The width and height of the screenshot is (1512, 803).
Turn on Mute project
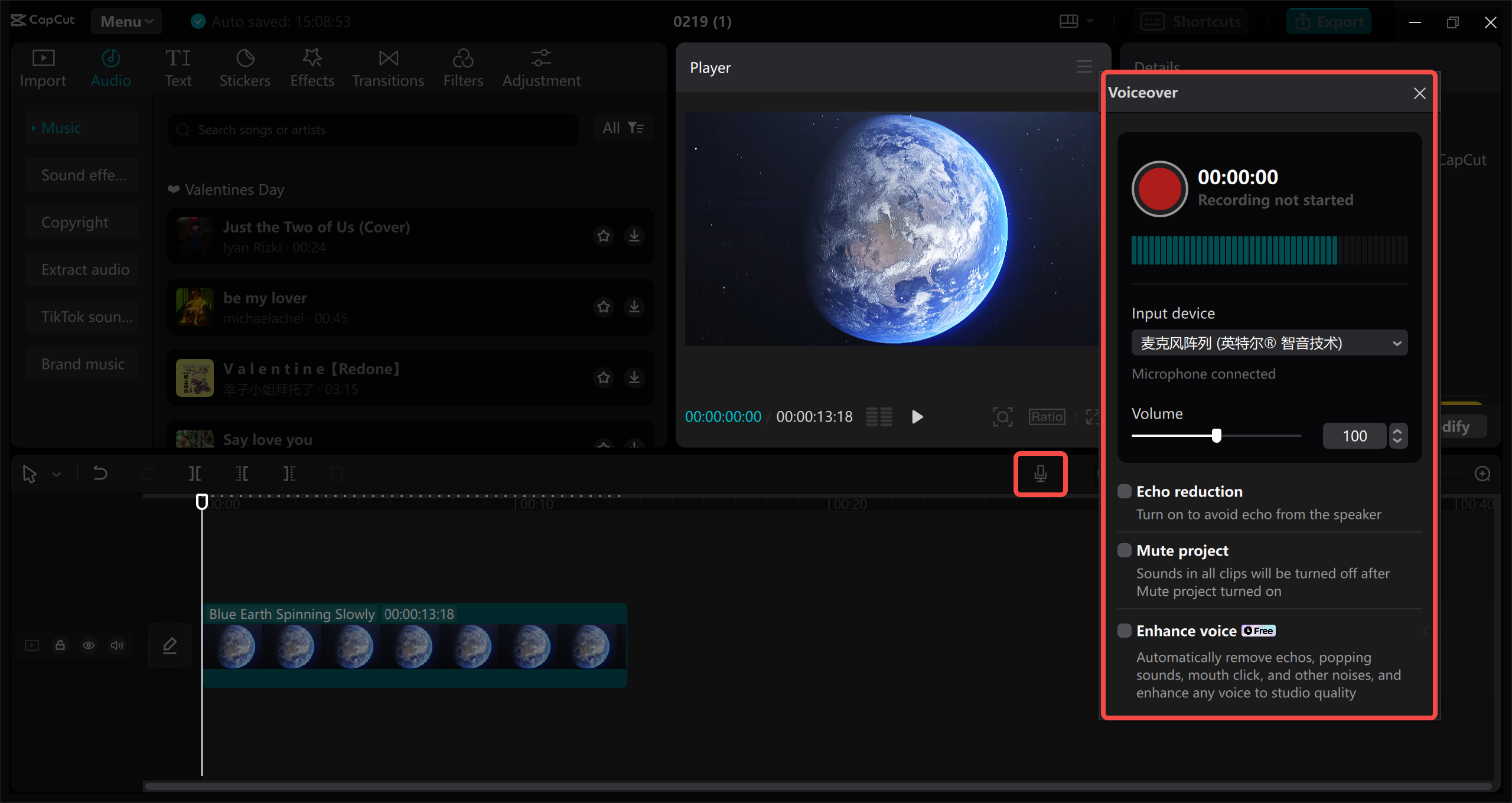1124,550
